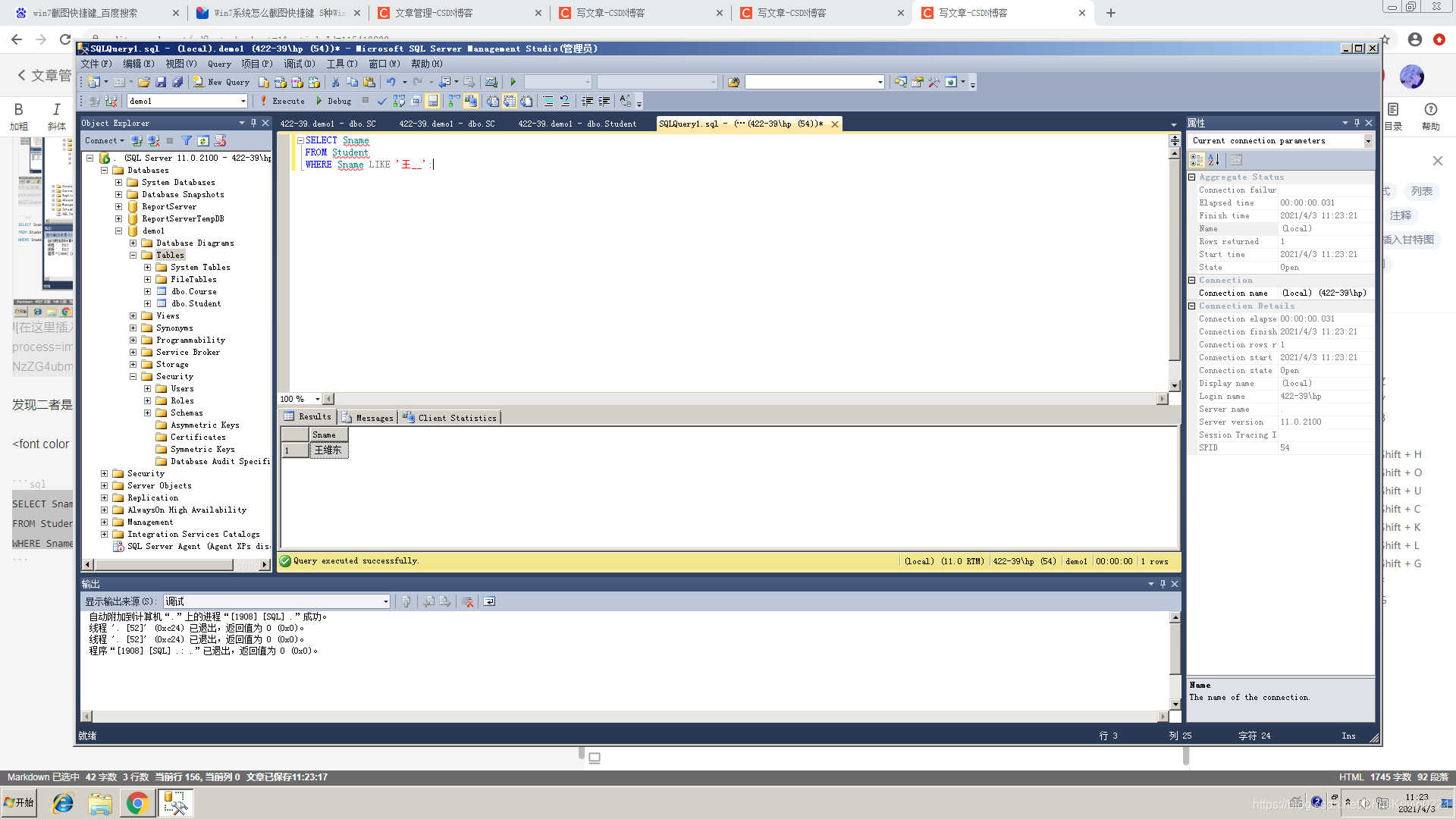1456x819 pixels.
Task: Select the dbo.Student table in tree
Action: [196, 304]
